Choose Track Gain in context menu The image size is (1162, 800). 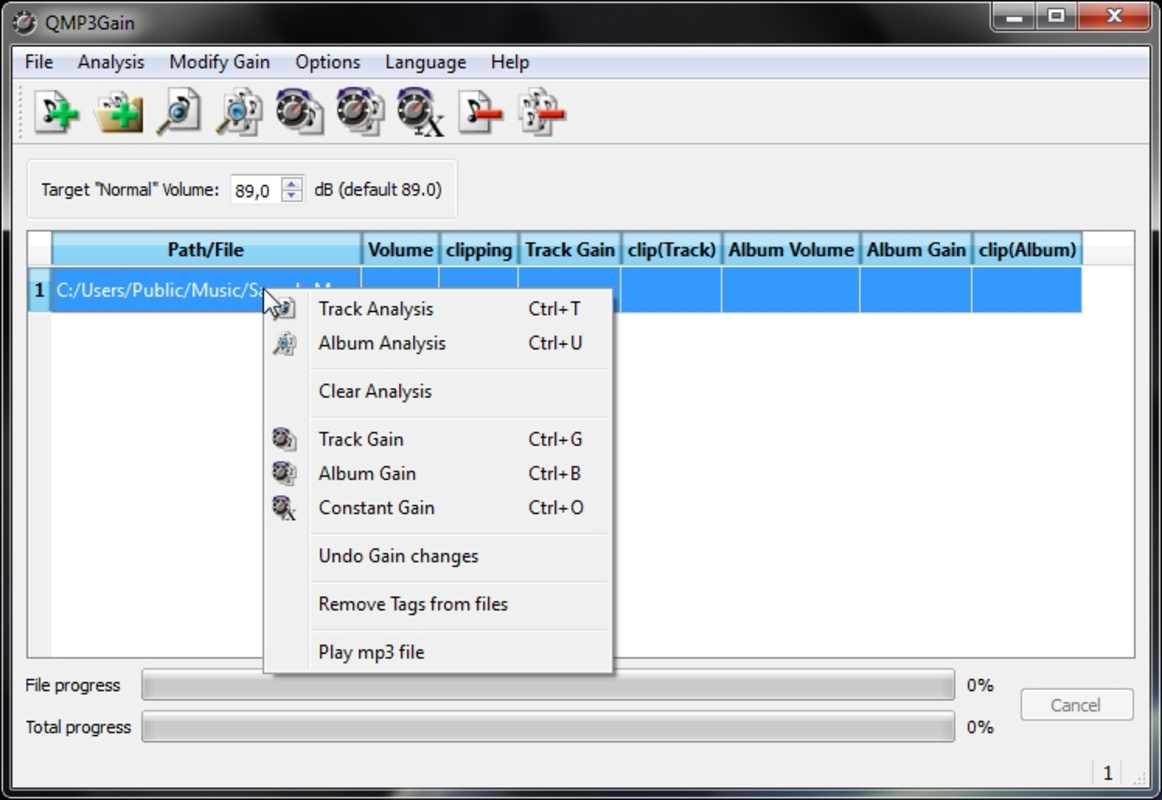point(438,439)
